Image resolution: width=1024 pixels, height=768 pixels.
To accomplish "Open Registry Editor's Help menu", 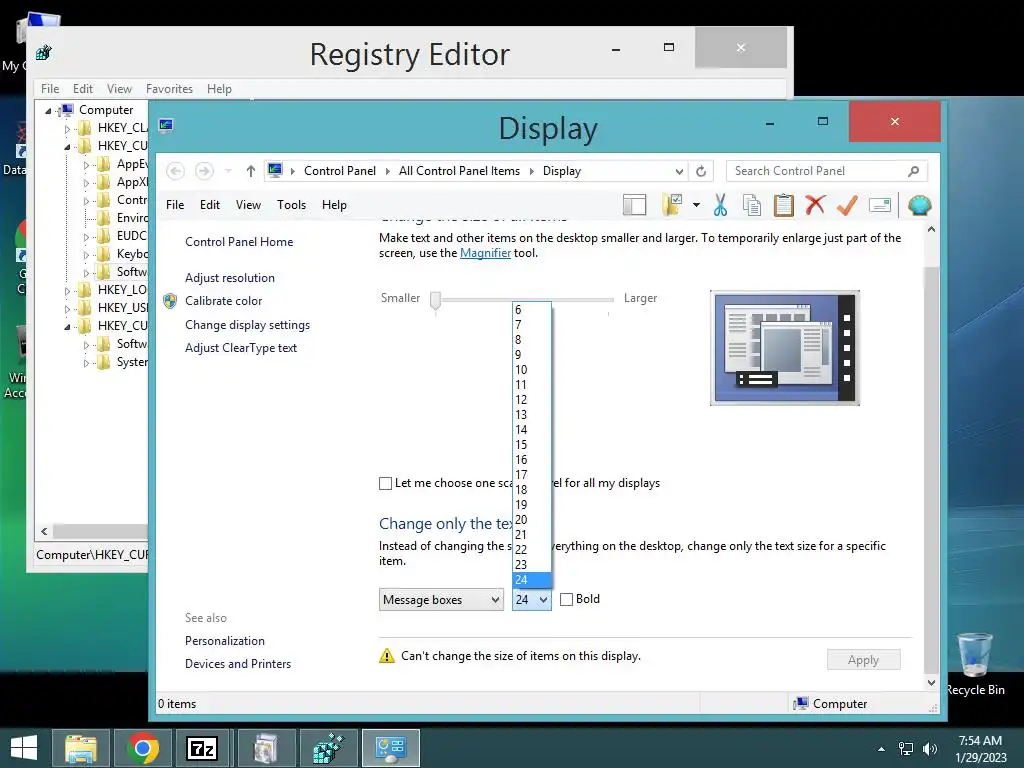I will pos(219,89).
